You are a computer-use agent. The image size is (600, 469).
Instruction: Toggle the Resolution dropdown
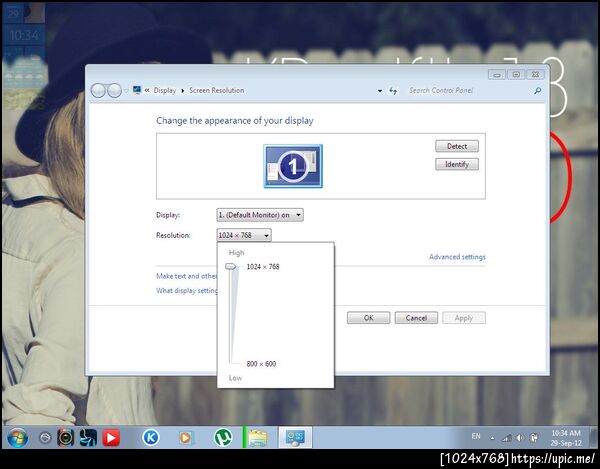(244, 235)
